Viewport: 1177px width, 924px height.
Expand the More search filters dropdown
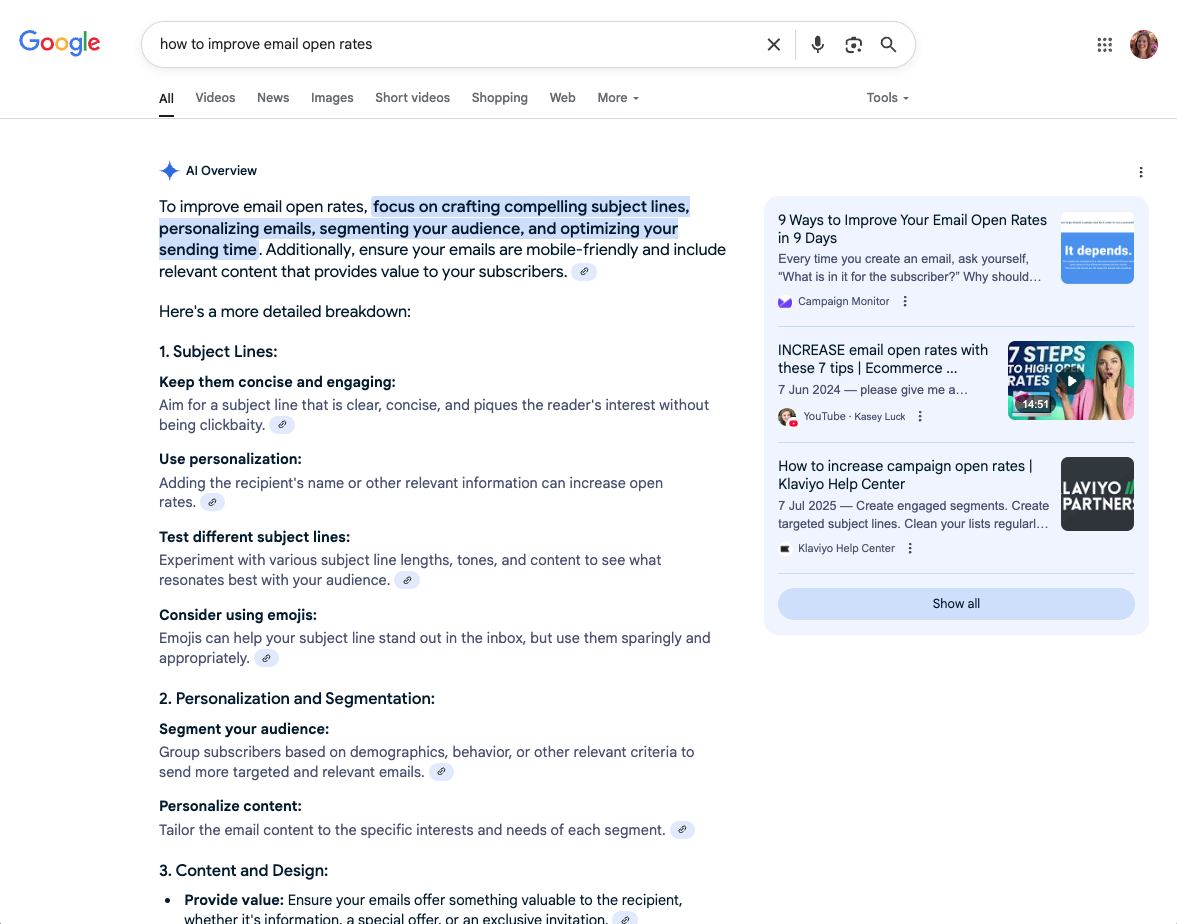(x=618, y=98)
